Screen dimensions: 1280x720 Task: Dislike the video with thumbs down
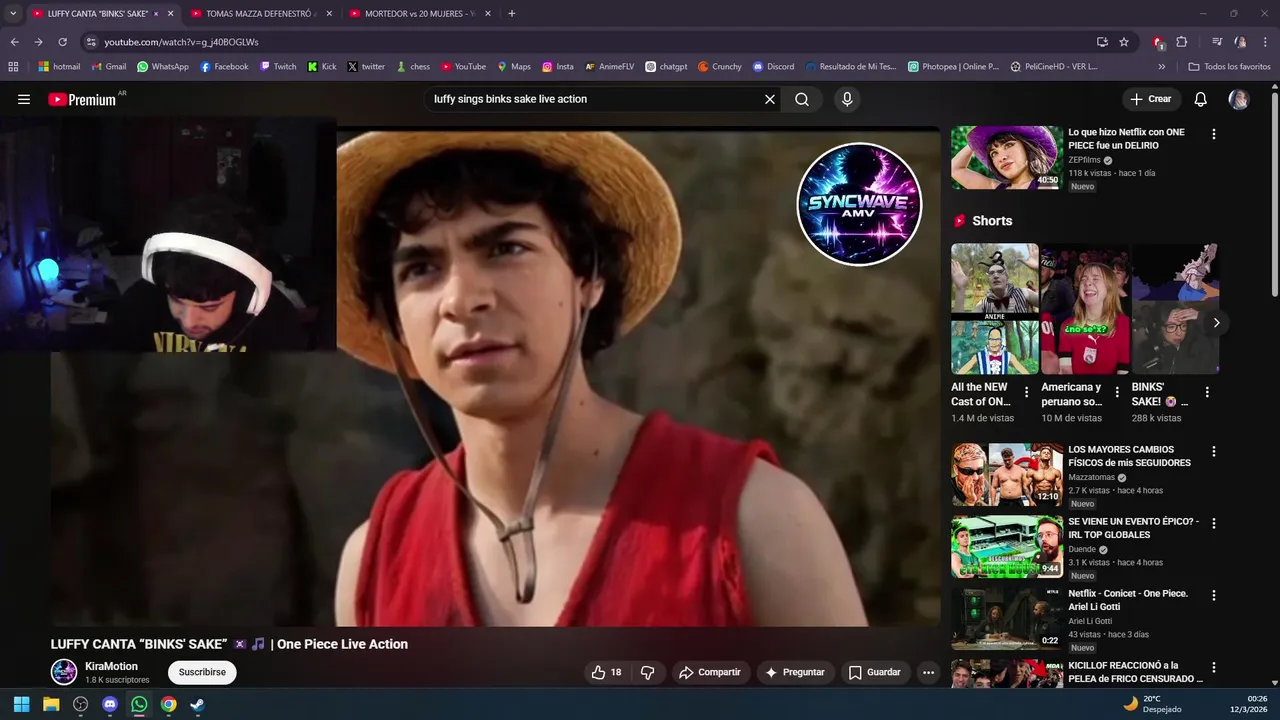pyautogui.click(x=647, y=672)
